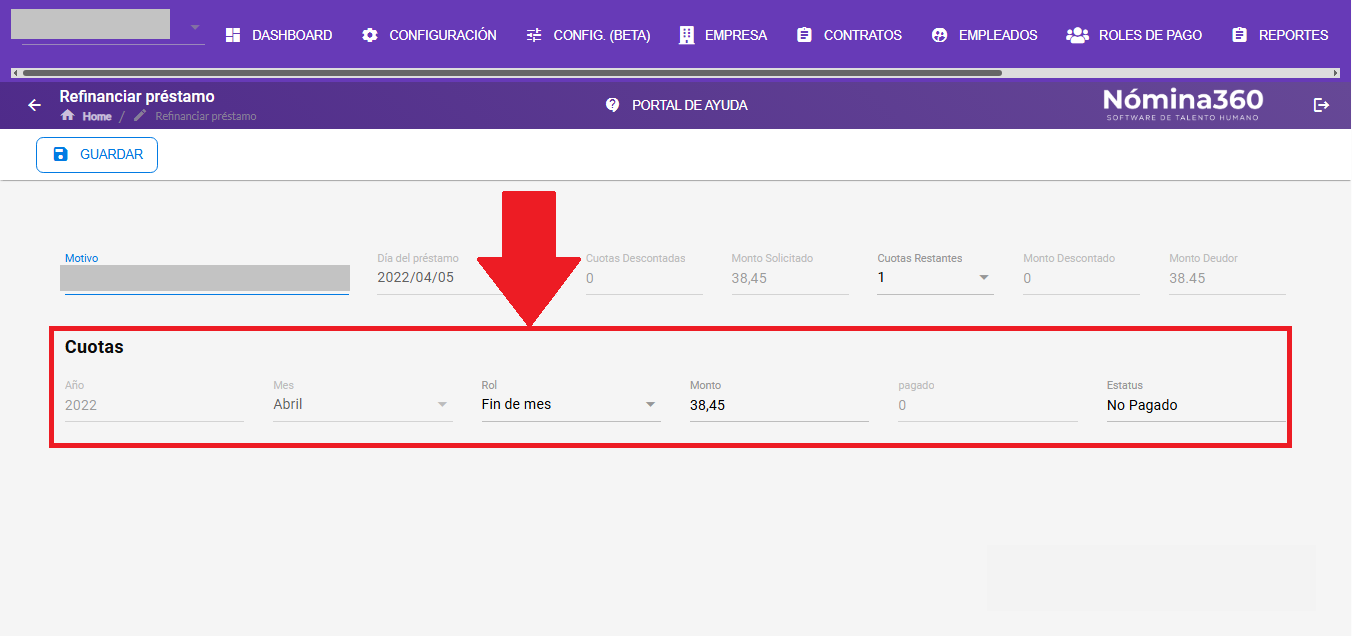1352x636 pixels.
Task: Click the Empresa building icon
Action: 686,35
